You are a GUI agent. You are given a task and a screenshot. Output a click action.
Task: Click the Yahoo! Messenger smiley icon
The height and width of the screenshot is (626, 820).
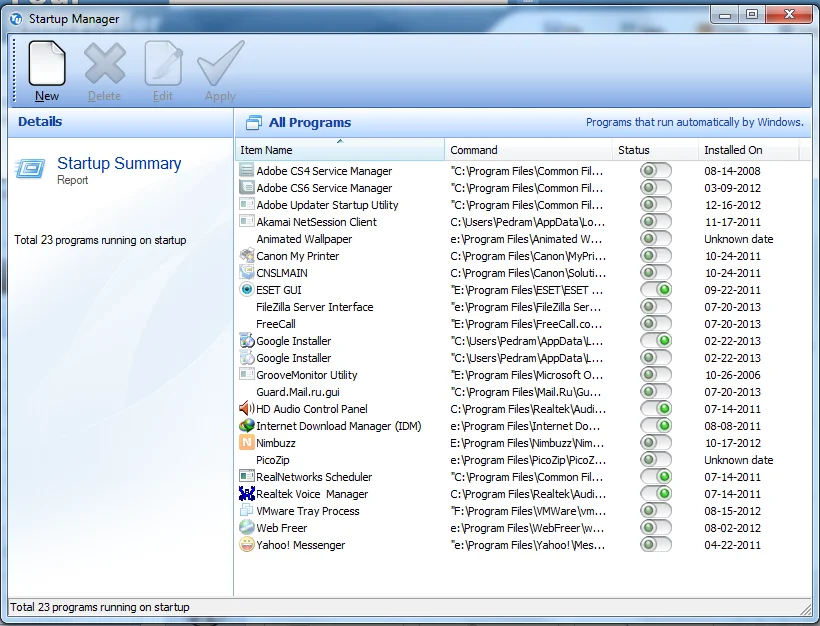click(246, 544)
